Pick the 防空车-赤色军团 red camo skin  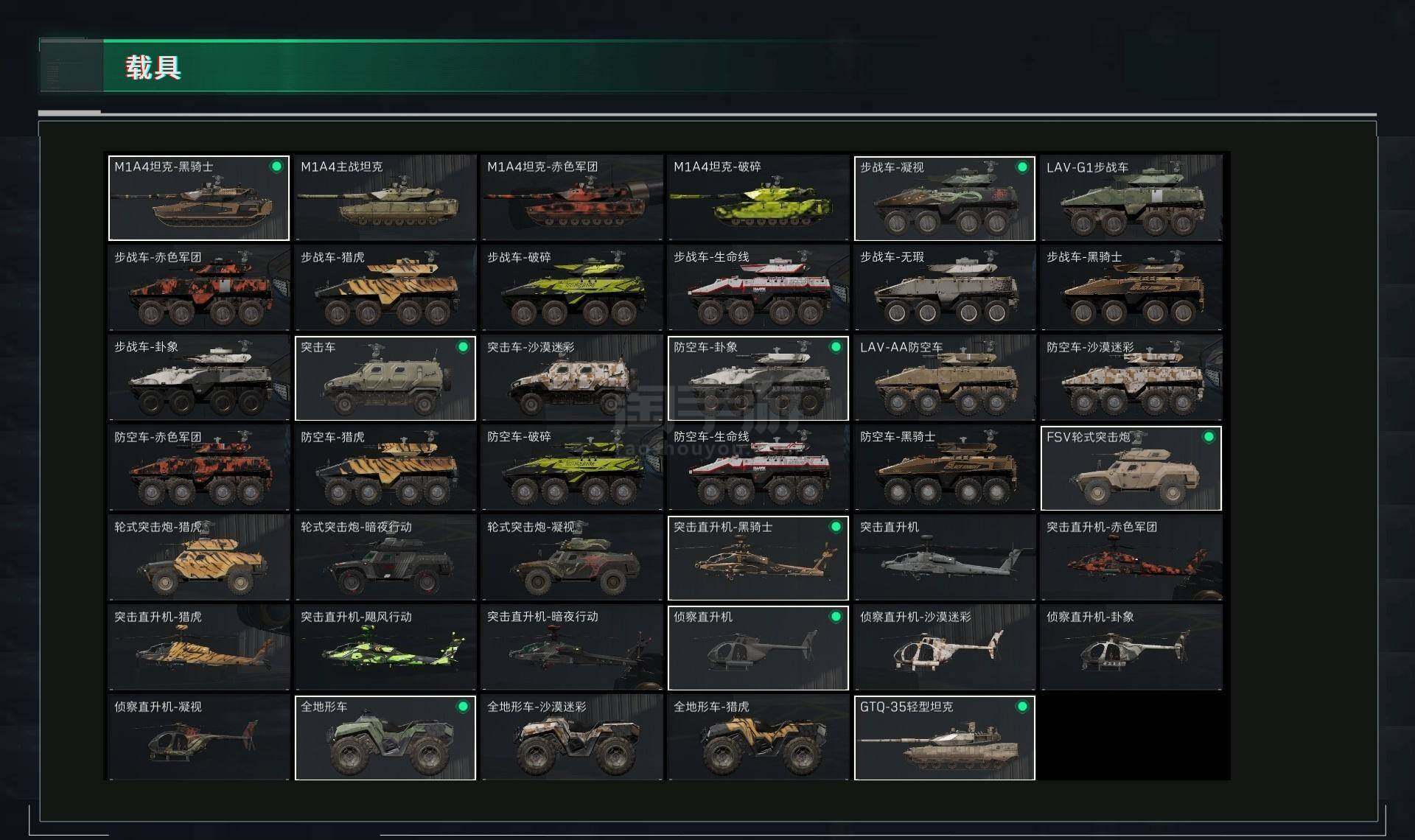click(199, 468)
